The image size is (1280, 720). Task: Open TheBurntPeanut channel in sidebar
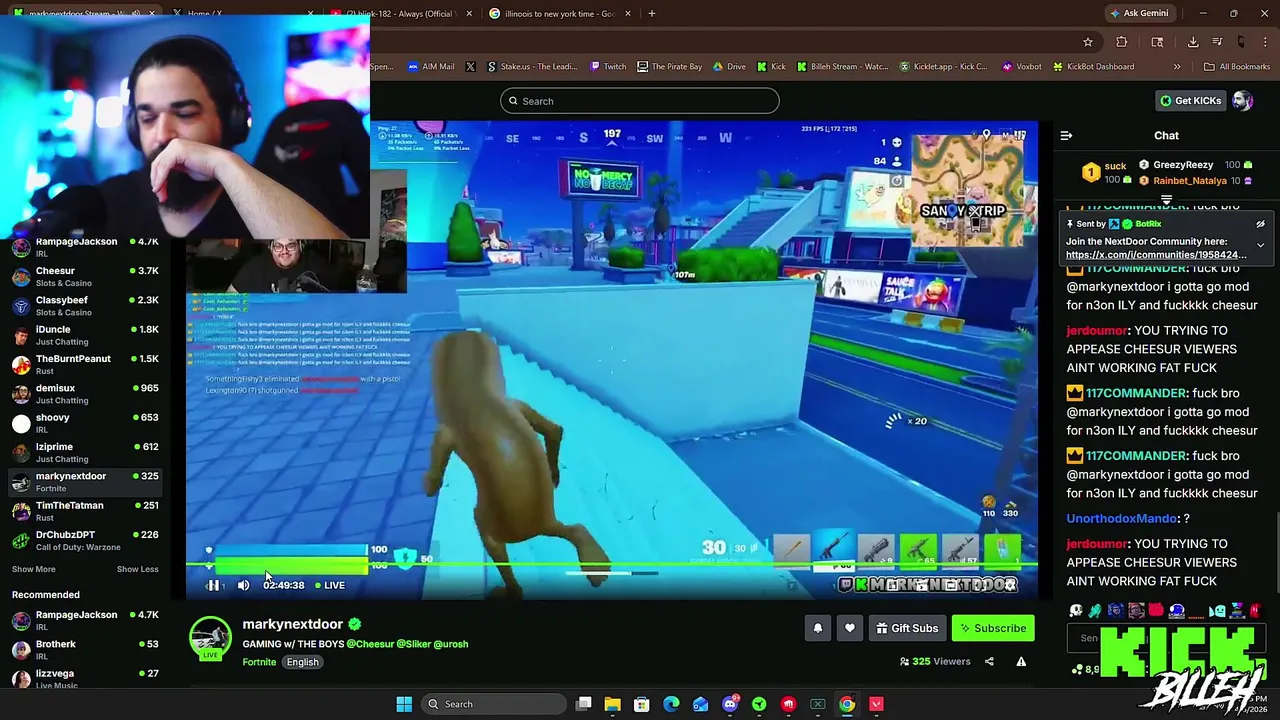85,365
